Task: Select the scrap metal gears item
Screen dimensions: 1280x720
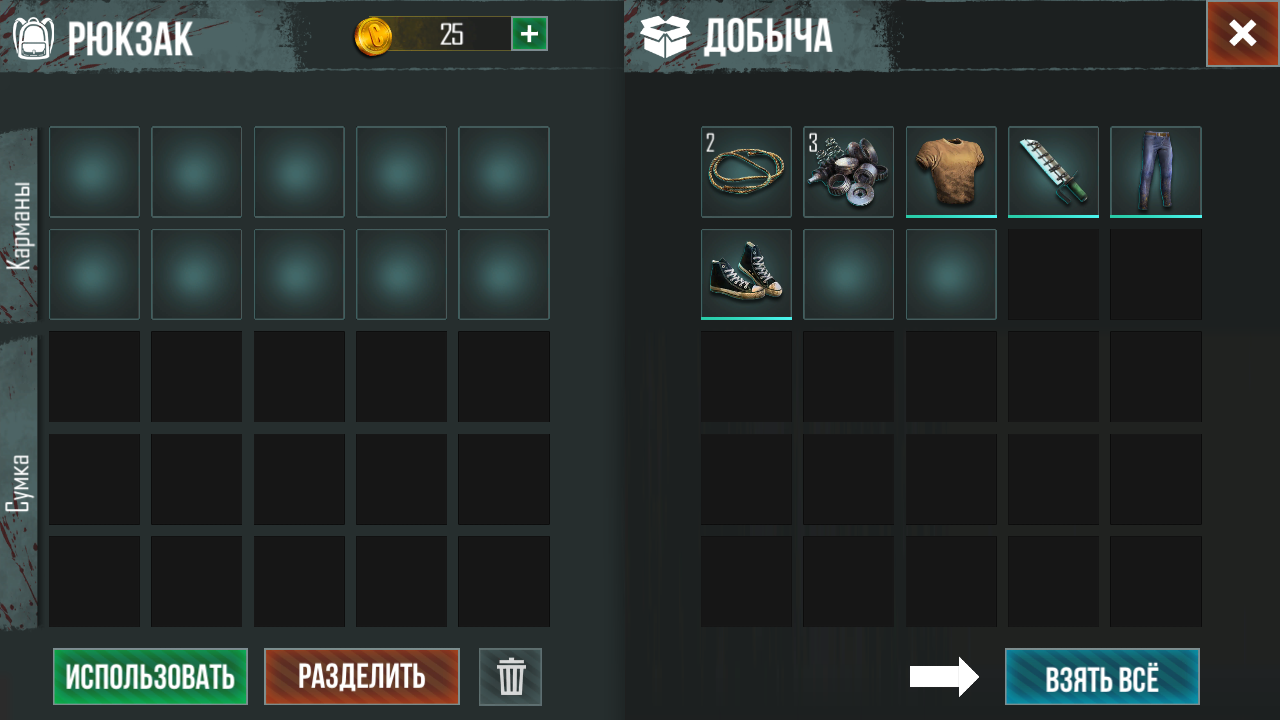Action: coord(848,172)
